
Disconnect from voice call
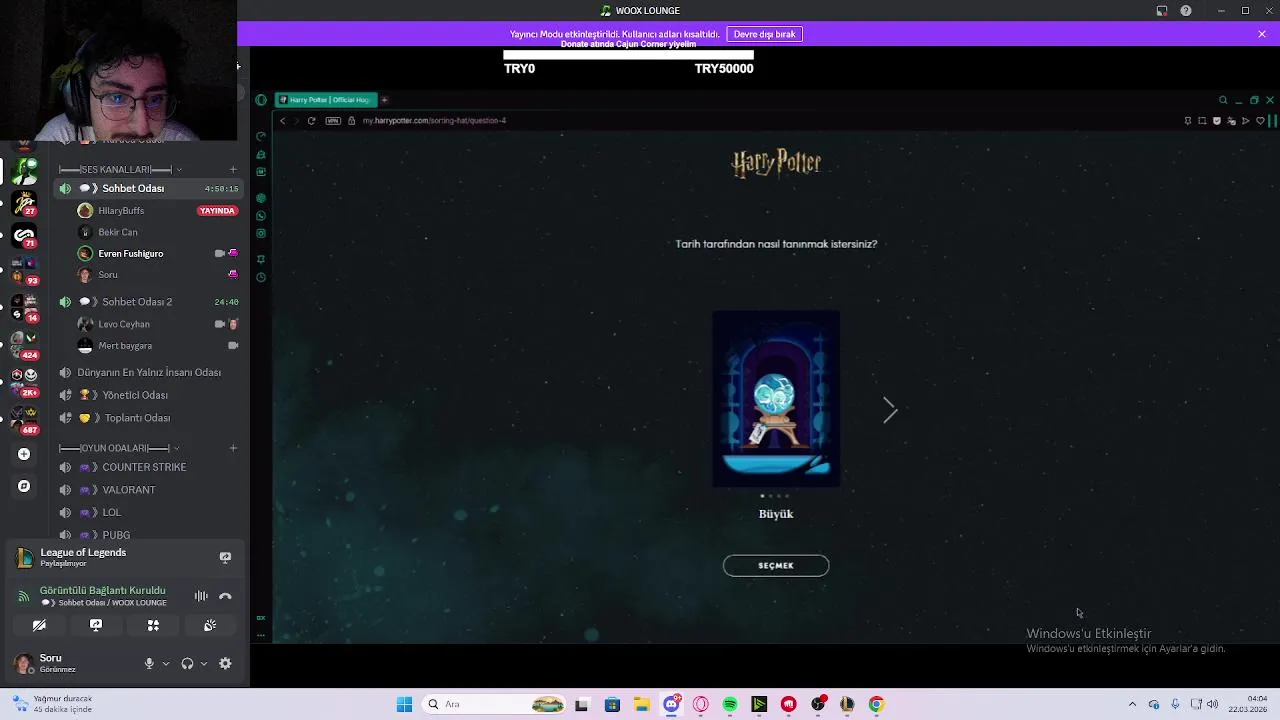(x=225, y=596)
